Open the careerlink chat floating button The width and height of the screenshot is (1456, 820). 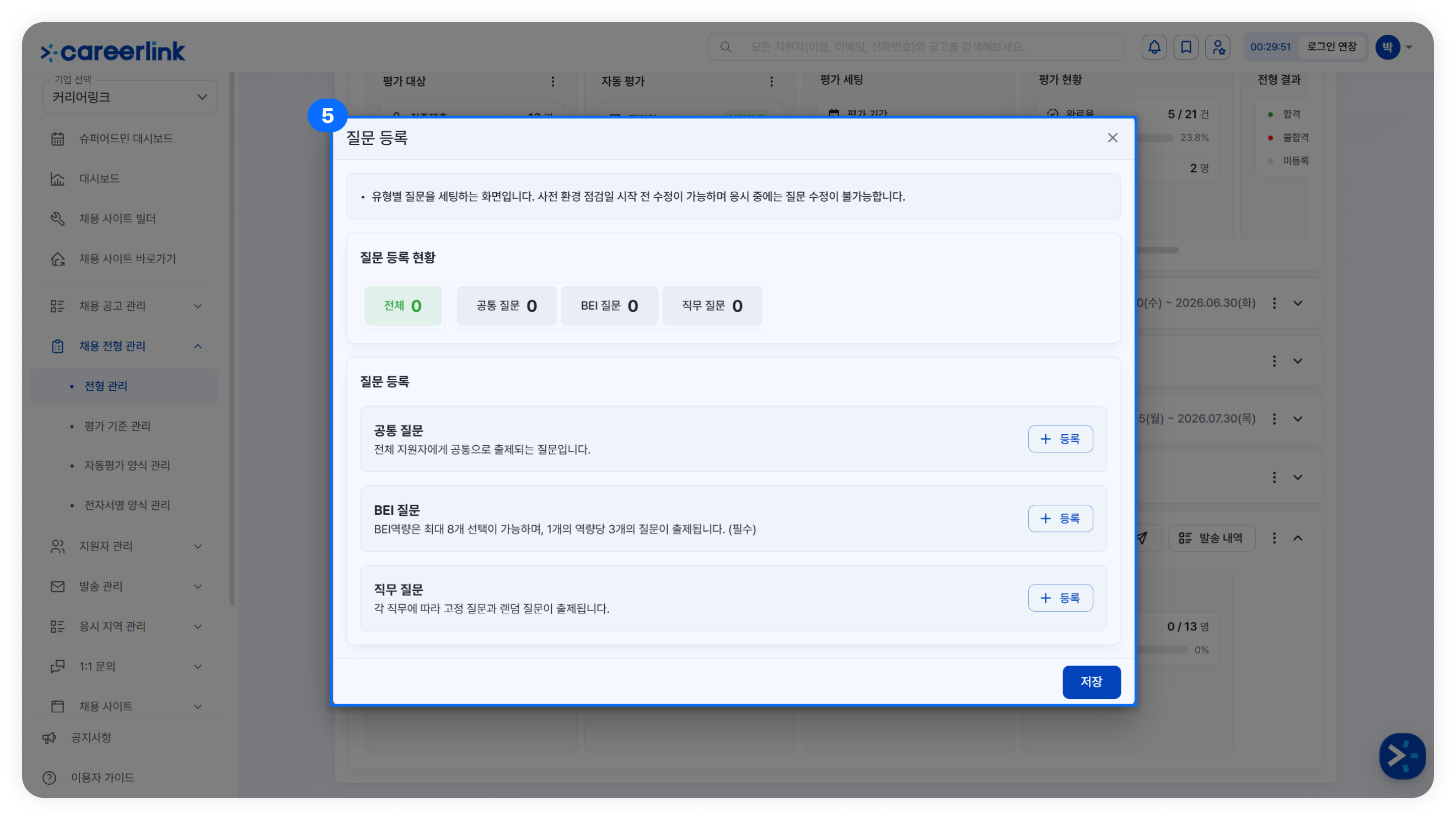pos(1403,756)
